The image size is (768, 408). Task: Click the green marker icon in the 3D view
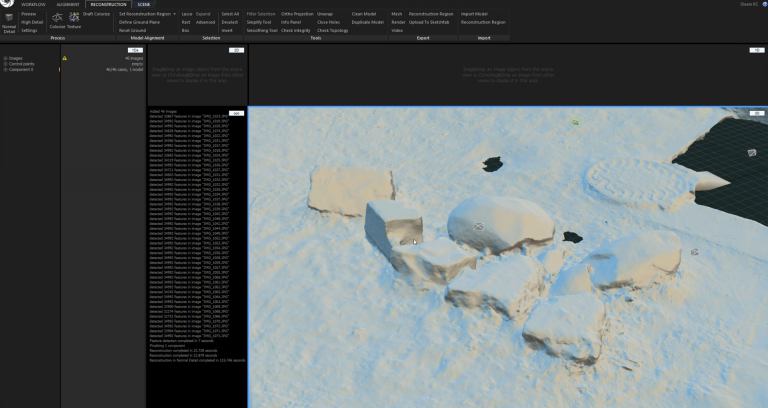[575, 122]
